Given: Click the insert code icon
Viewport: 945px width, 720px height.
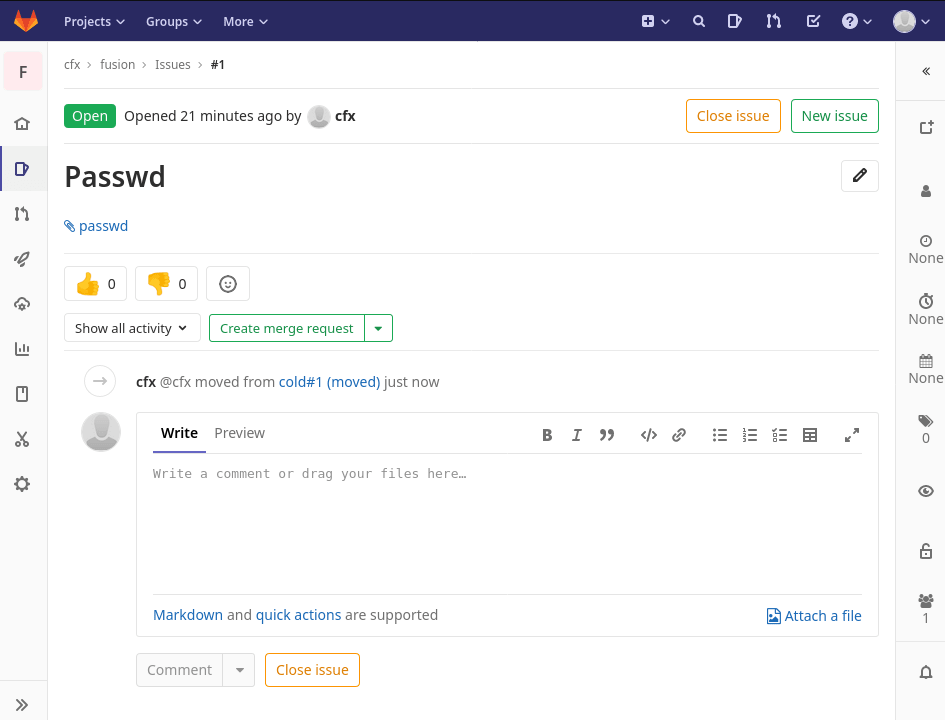Looking at the screenshot, I should point(648,435).
